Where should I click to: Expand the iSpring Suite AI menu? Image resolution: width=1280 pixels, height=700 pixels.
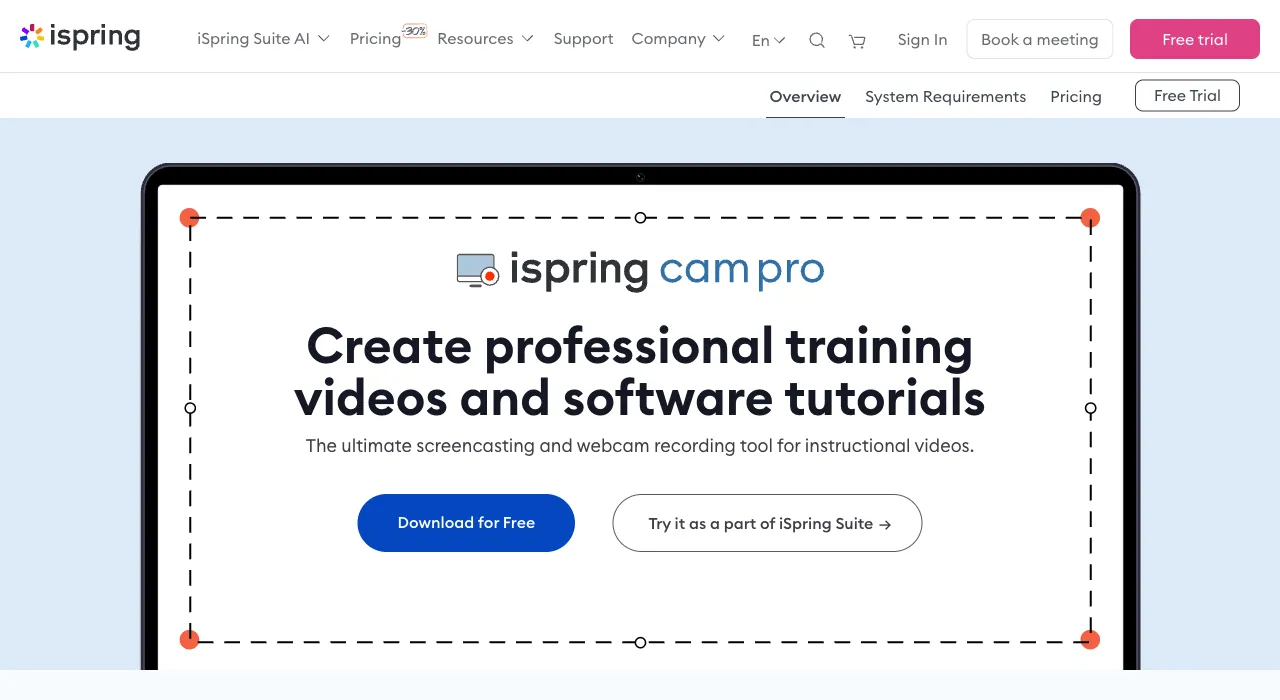coord(263,39)
